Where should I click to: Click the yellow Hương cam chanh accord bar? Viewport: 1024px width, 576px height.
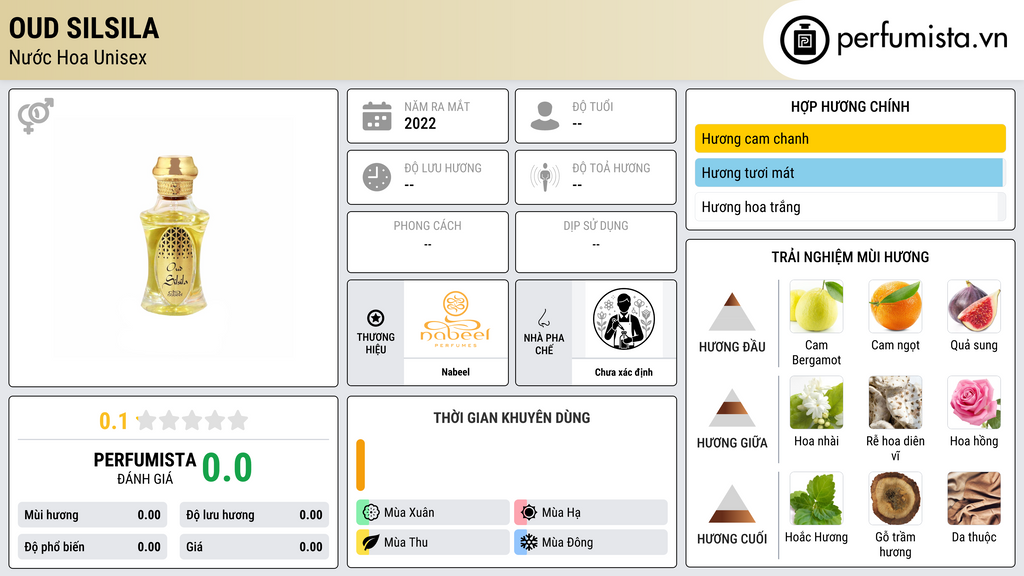point(850,138)
